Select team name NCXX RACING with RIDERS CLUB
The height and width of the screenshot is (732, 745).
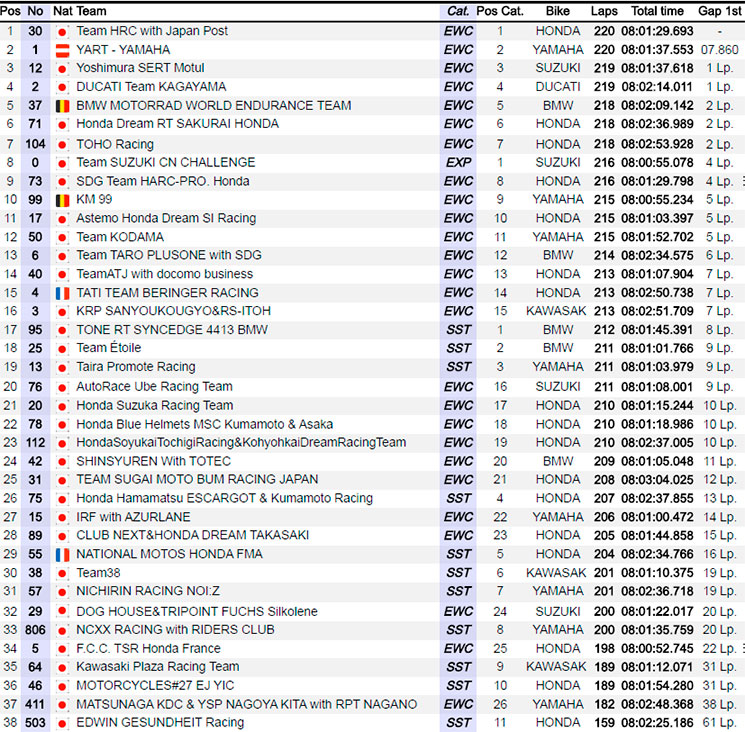pos(175,630)
